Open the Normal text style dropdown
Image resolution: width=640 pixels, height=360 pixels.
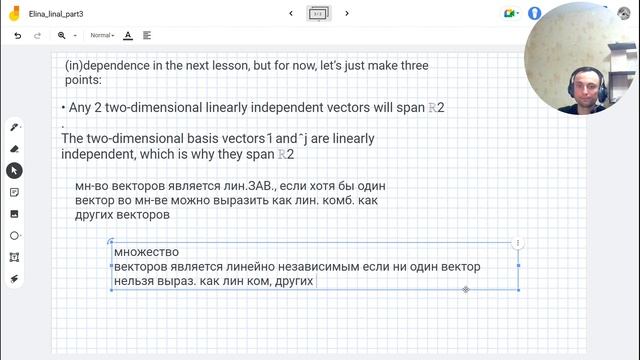(102, 36)
